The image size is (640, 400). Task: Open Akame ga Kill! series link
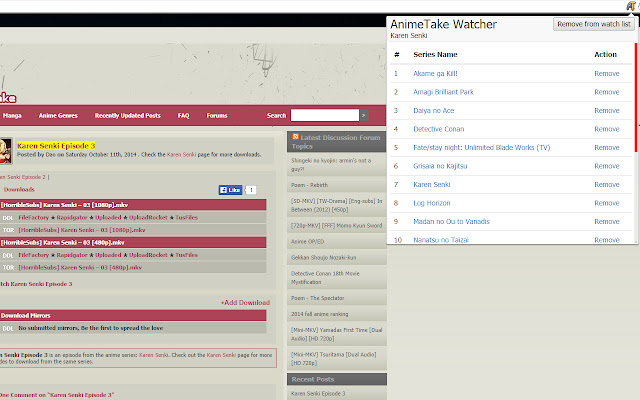435,73
